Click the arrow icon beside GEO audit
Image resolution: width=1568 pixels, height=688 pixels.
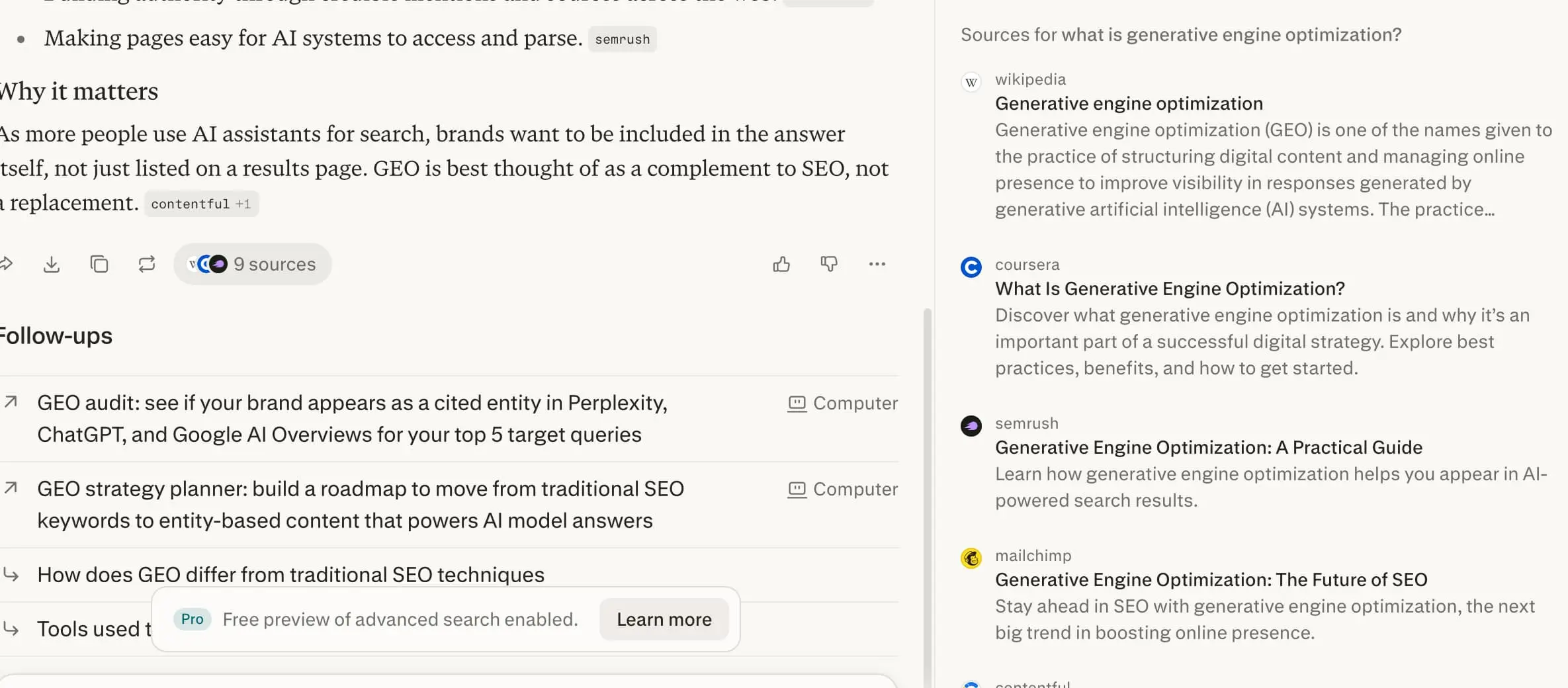coord(10,402)
